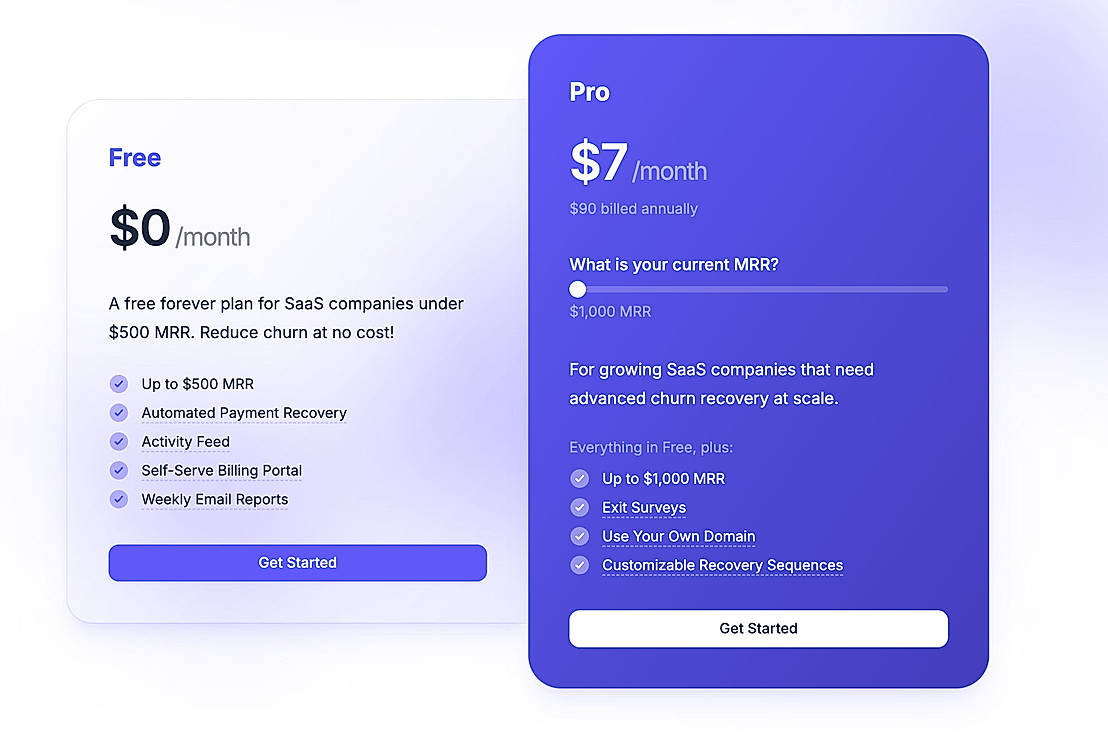
Task: Open the Weekly Email Reports feature link
Action: [x=214, y=500]
